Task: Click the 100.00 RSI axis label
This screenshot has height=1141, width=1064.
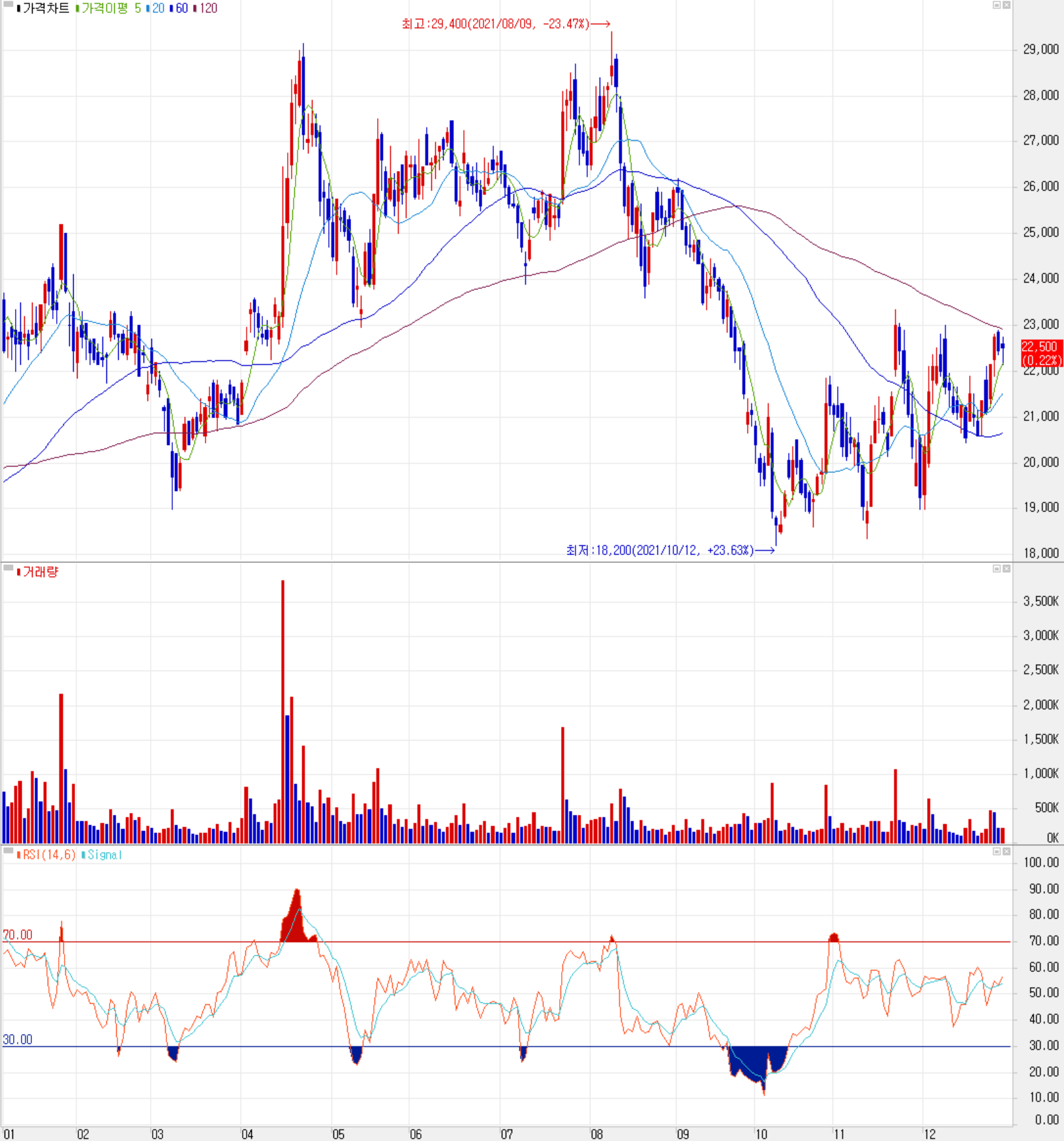Action: 1041,862
